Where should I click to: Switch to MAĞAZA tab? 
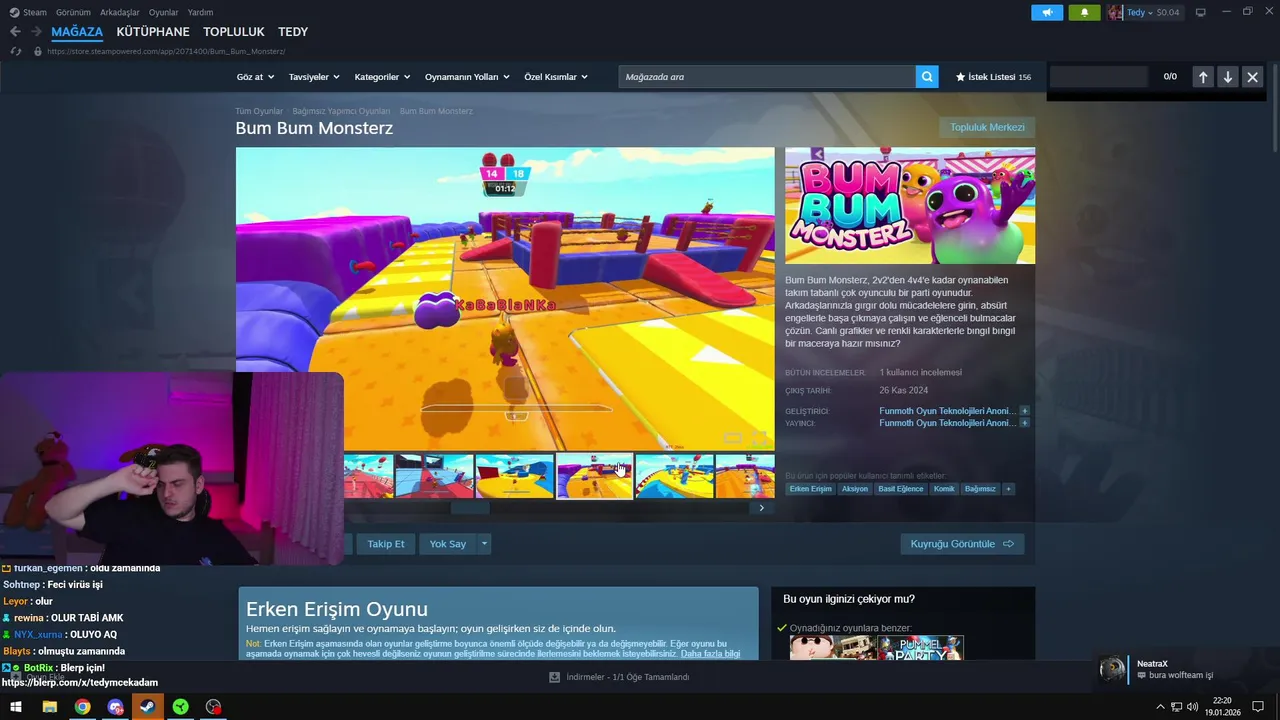[x=77, y=32]
